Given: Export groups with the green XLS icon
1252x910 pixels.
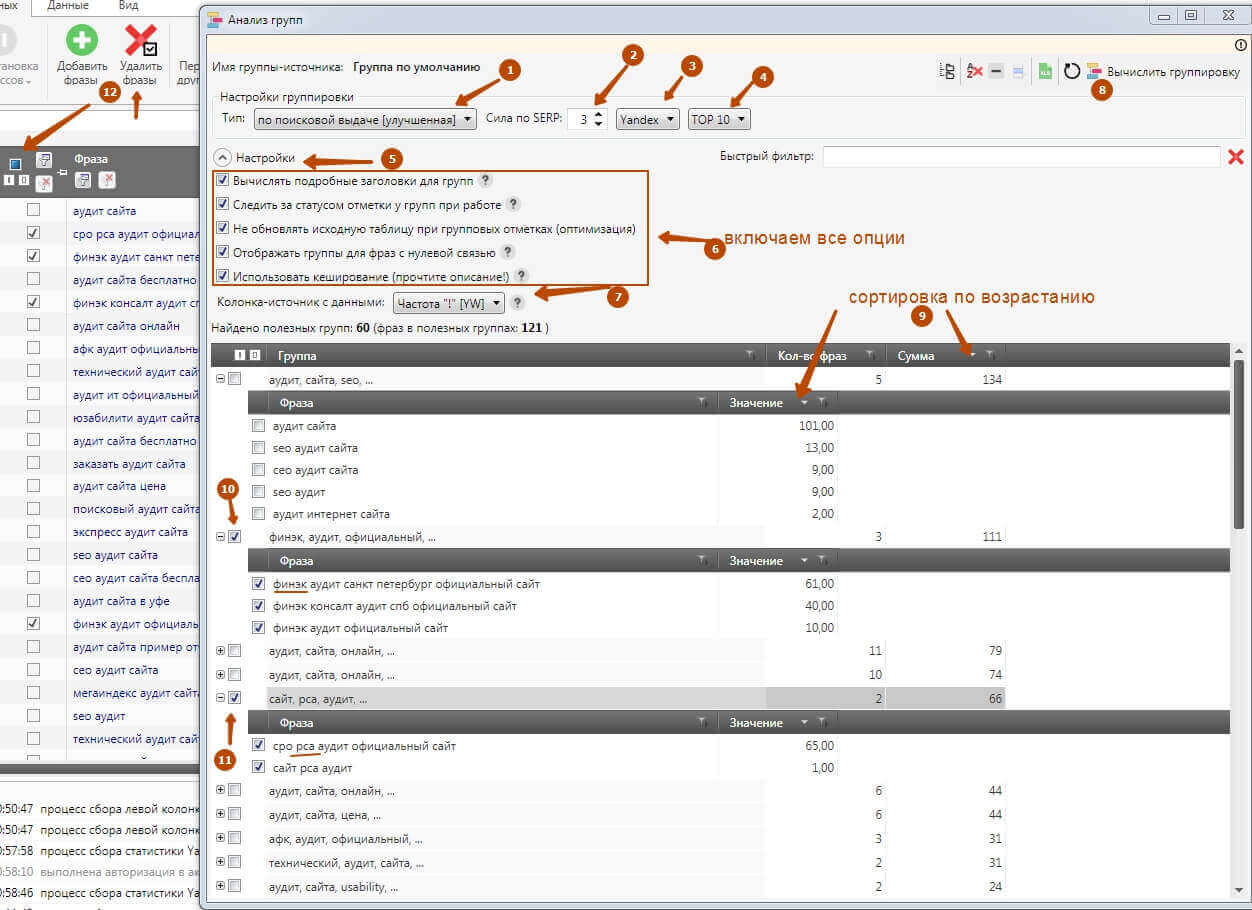Looking at the screenshot, I should click(1045, 72).
